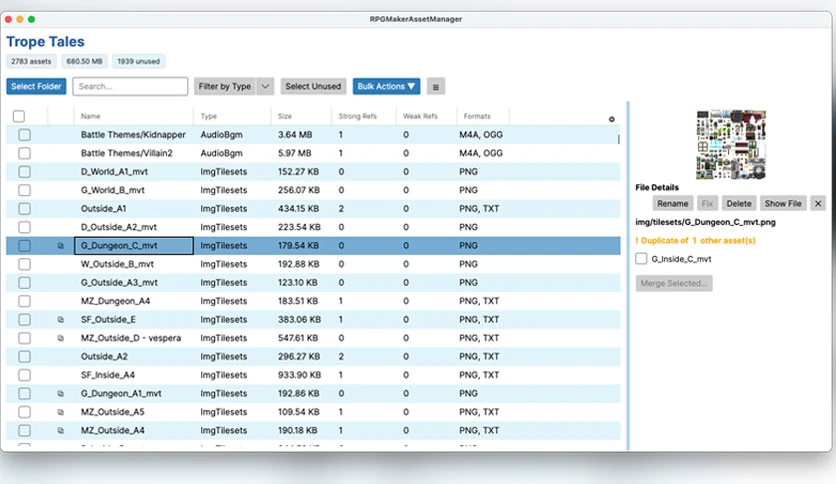Sort by the Strong Refs column header
Image resolution: width=836 pixels, height=484 pixels.
pyautogui.click(x=358, y=116)
